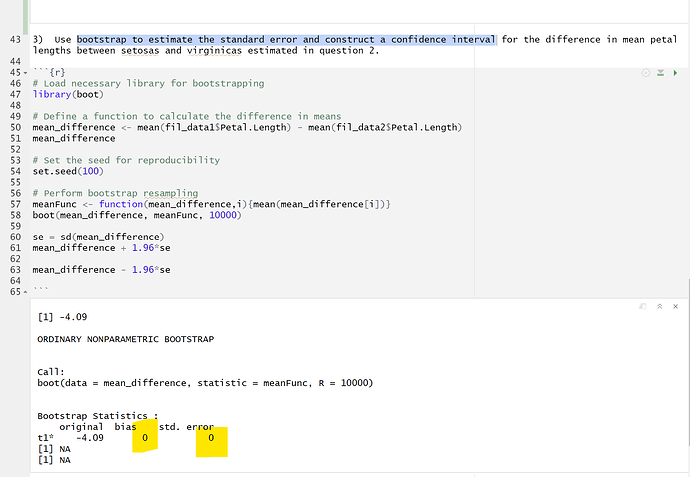Click the 't1*' row label in output
The height and width of the screenshot is (477, 690).
45,438
